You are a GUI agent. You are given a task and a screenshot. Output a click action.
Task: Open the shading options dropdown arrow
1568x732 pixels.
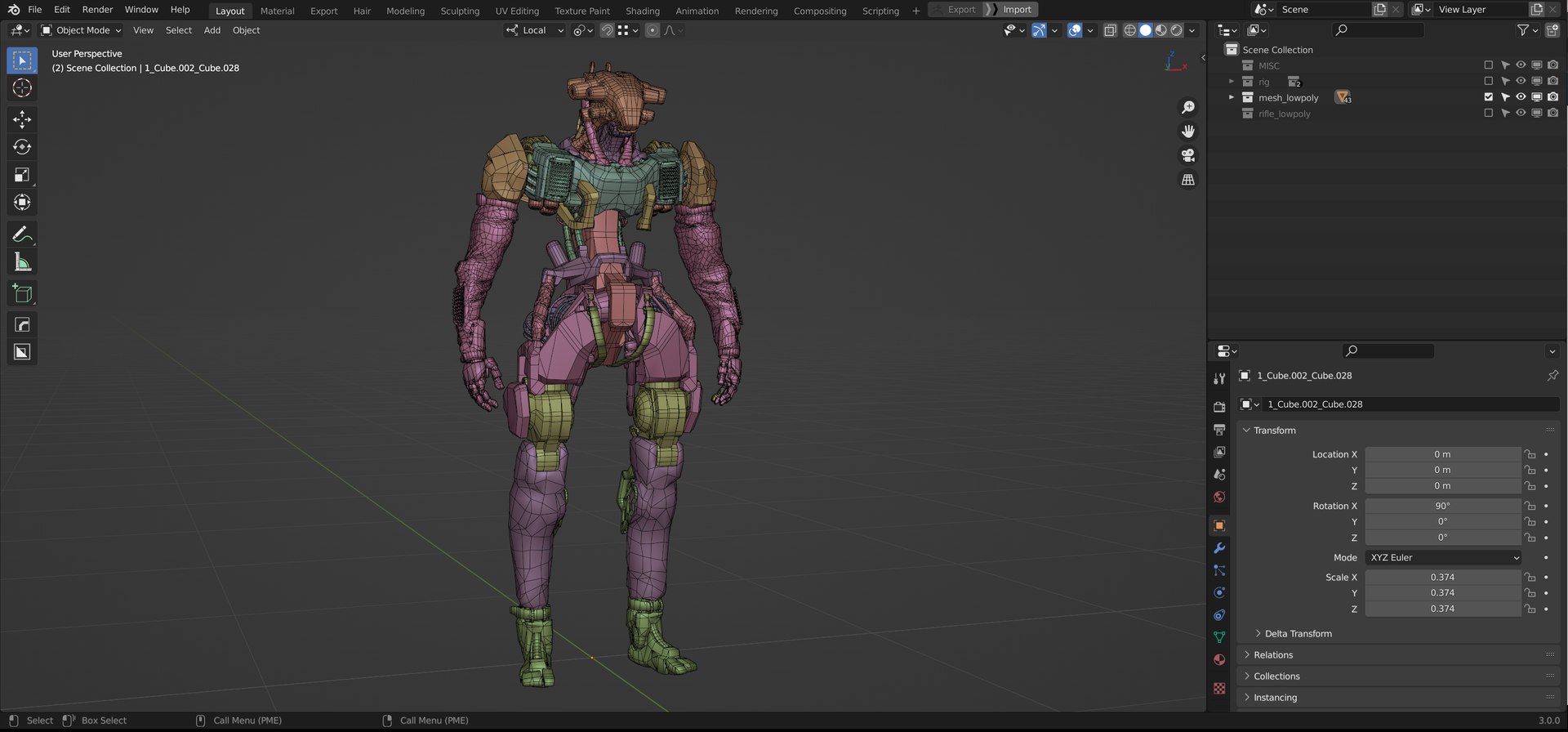(x=1192, y=30)
